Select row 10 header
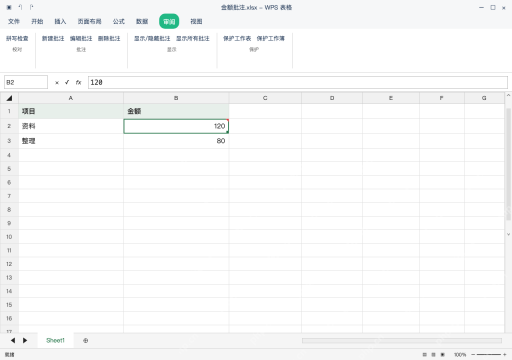The image size is (512, 360). (9, 237)
